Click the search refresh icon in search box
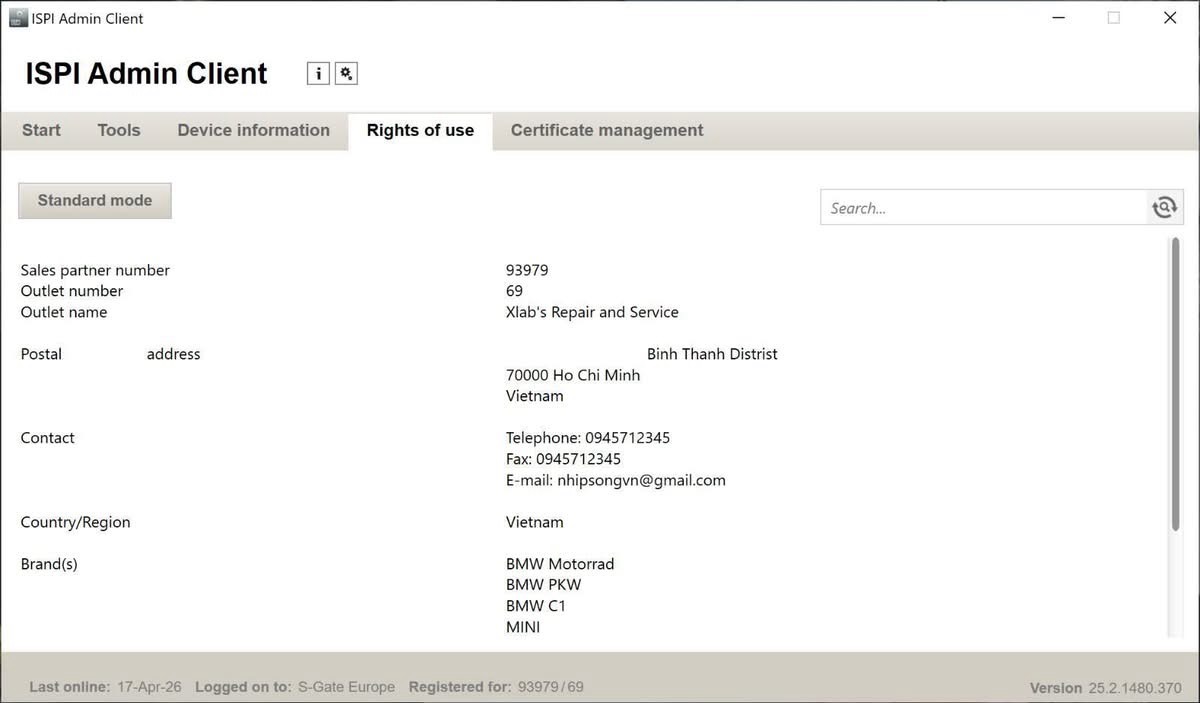The image size is (1200, 703). coord(1164,206)
